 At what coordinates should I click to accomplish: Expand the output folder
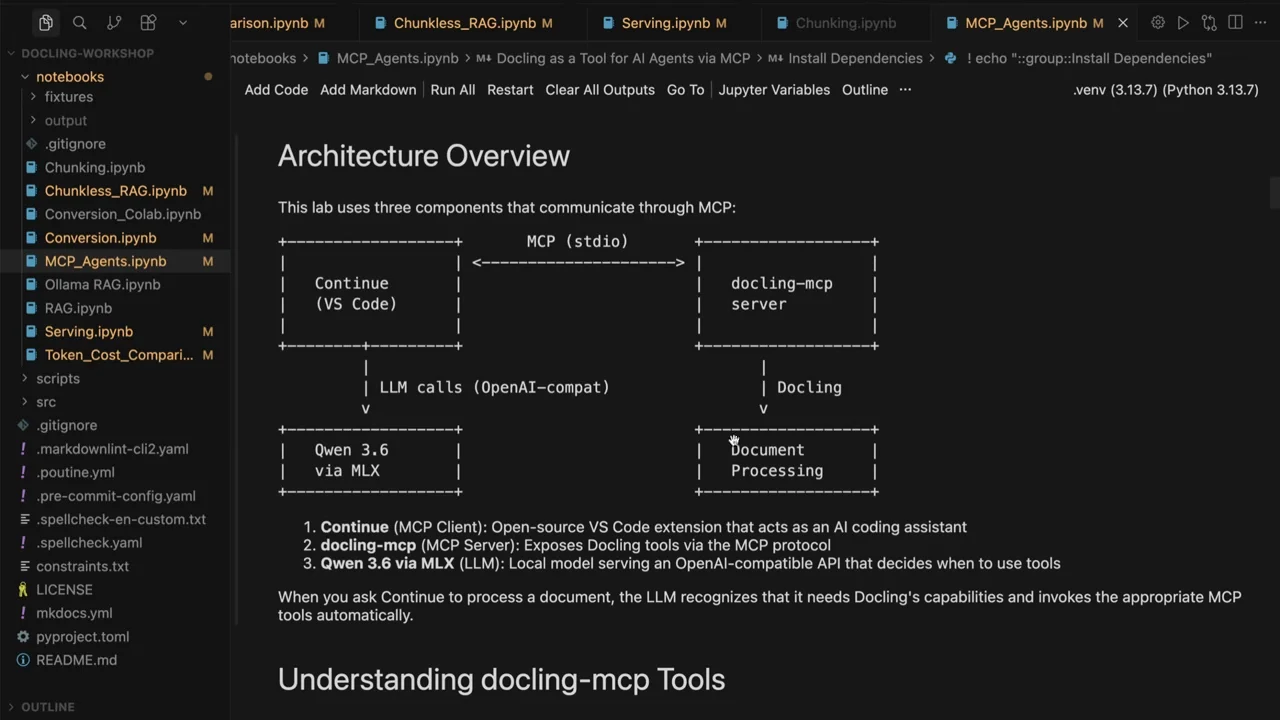(x=66, y=120)
